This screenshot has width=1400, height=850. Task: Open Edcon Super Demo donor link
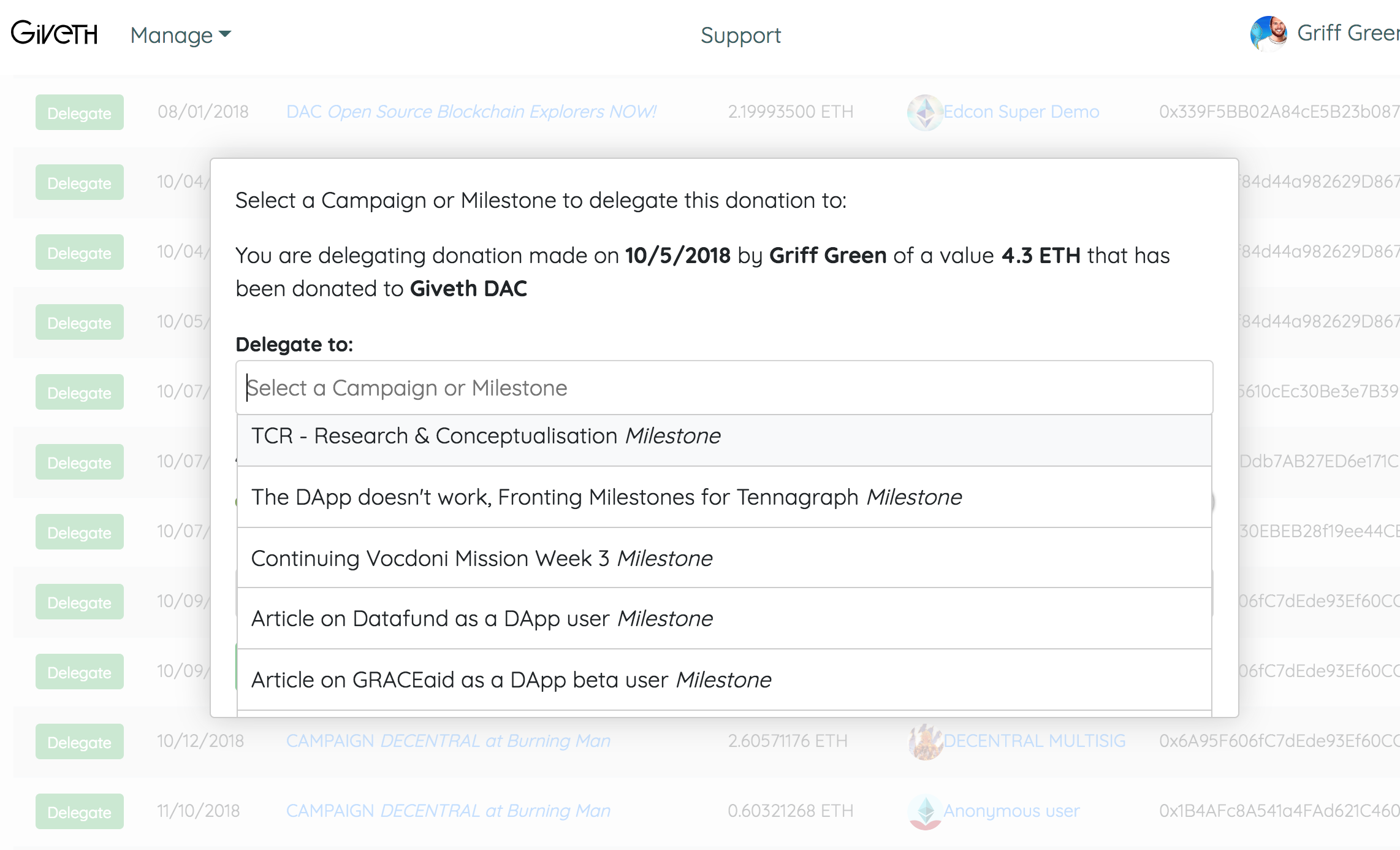point(1021,112)
